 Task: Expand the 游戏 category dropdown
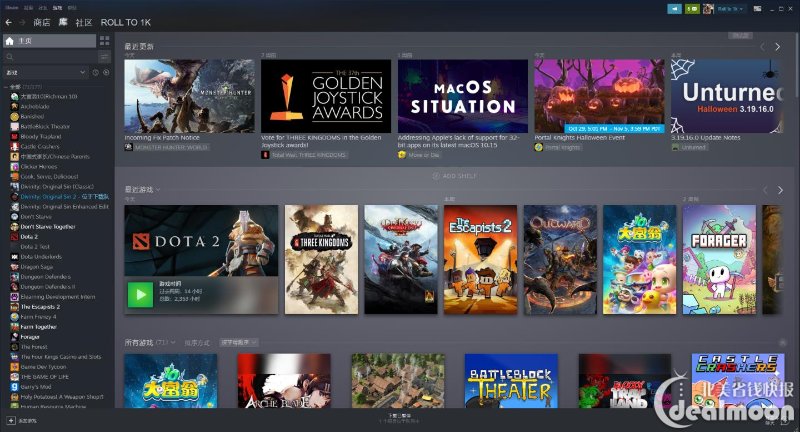tap(46, 72)
